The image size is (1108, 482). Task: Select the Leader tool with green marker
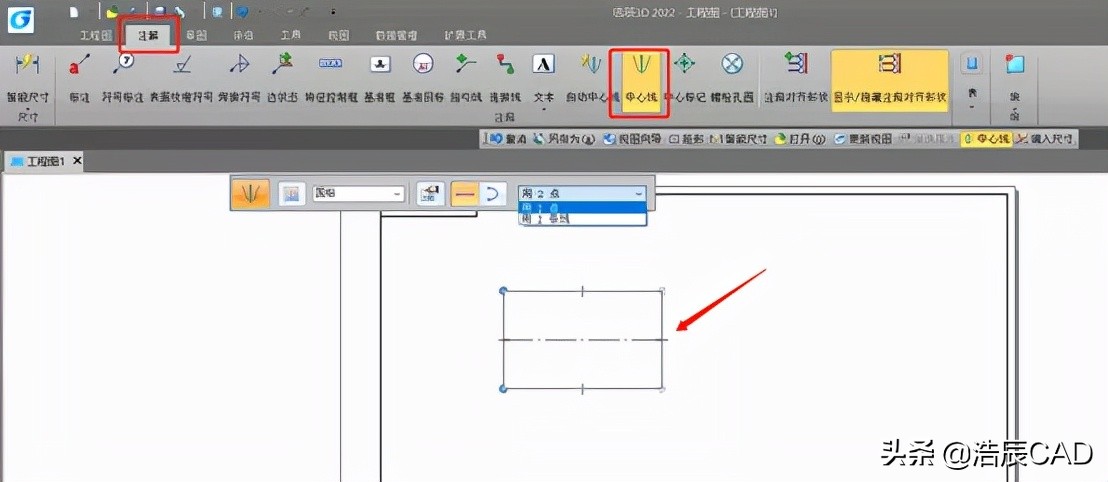point(466,79)
